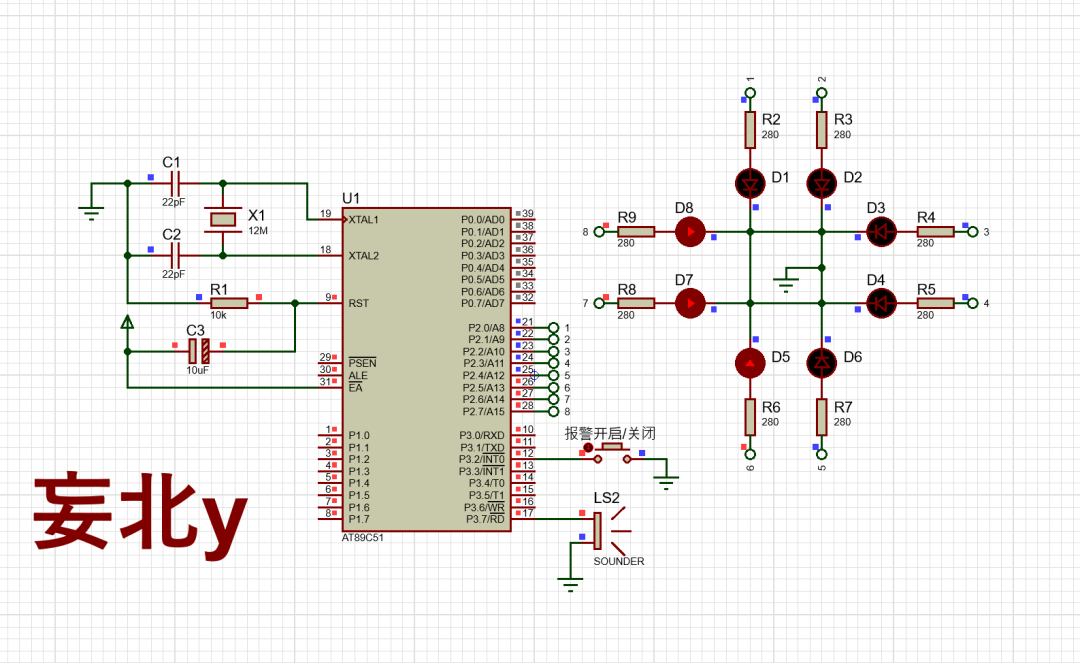Click terminal below resistor R7
The width and height of the screenshot is (1080, 663).
tap(822, 454)
